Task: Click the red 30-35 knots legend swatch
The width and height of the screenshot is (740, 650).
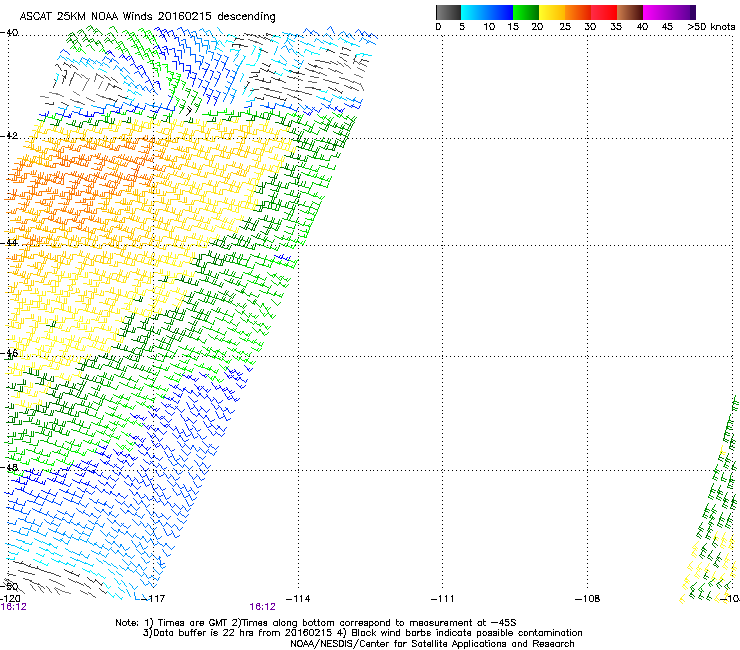Action: (604, 12)
